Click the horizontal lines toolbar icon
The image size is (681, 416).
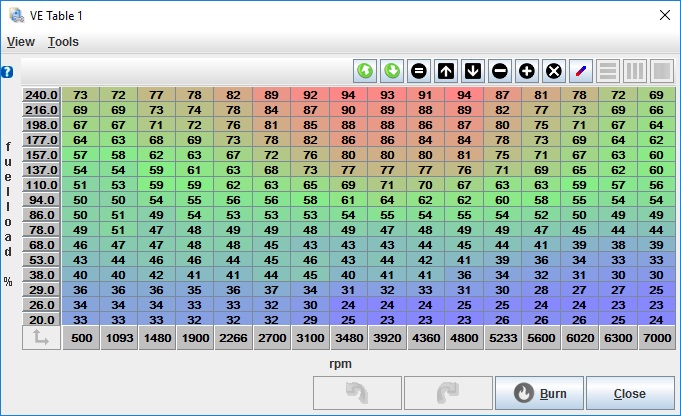608,71
